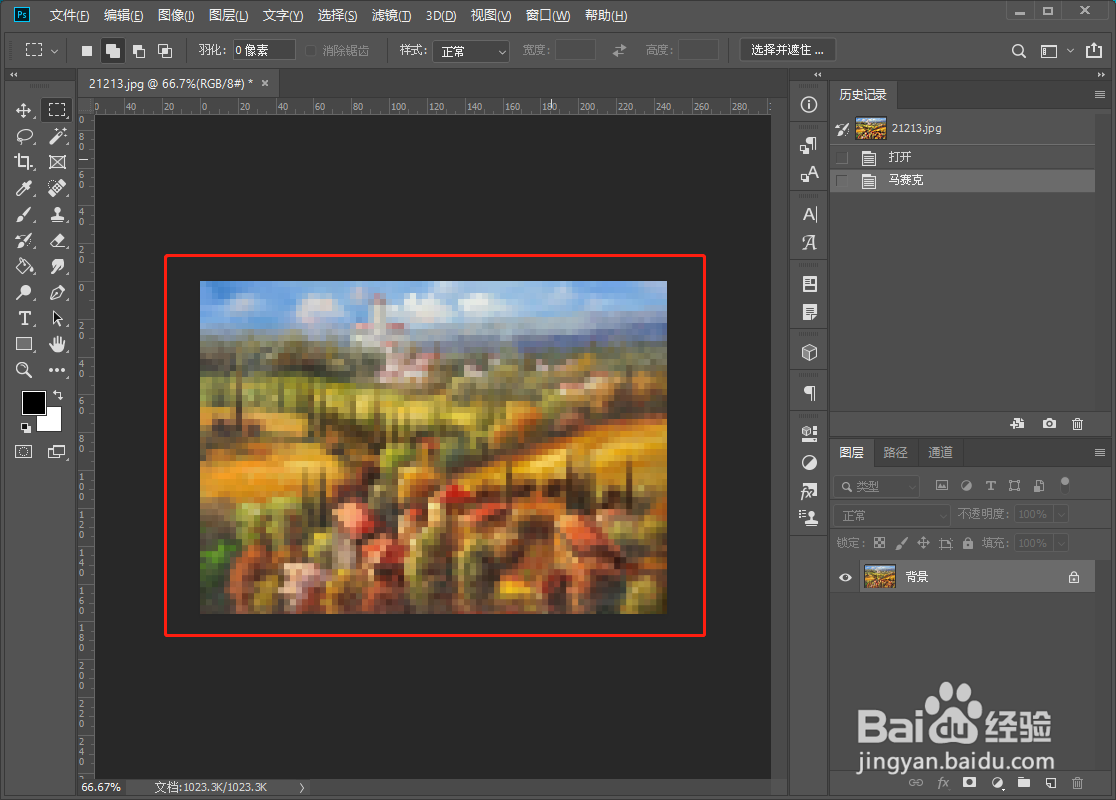Select the Lasso tool

tap(25, 136)
